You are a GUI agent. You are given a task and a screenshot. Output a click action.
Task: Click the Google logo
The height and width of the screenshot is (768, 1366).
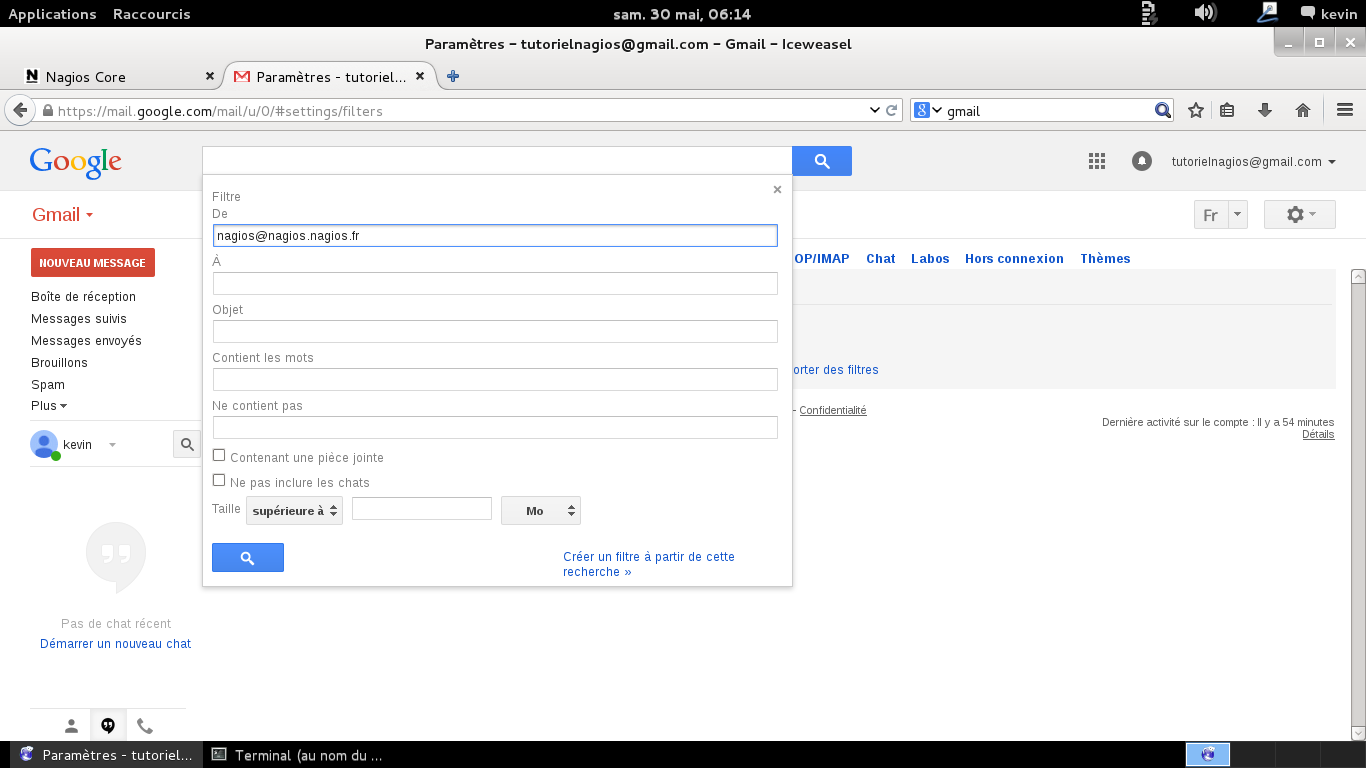tap(76, 162)
